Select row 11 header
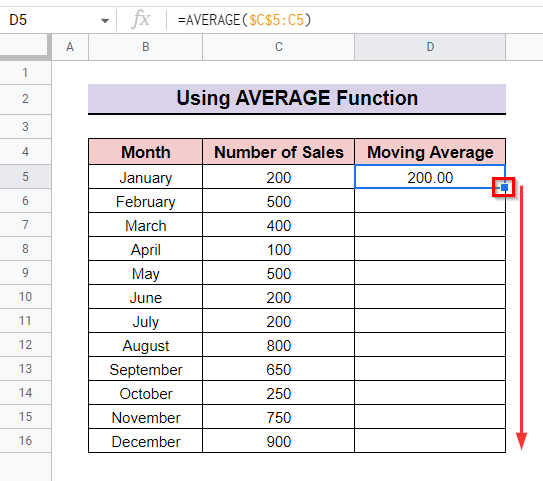 [25, 321]
